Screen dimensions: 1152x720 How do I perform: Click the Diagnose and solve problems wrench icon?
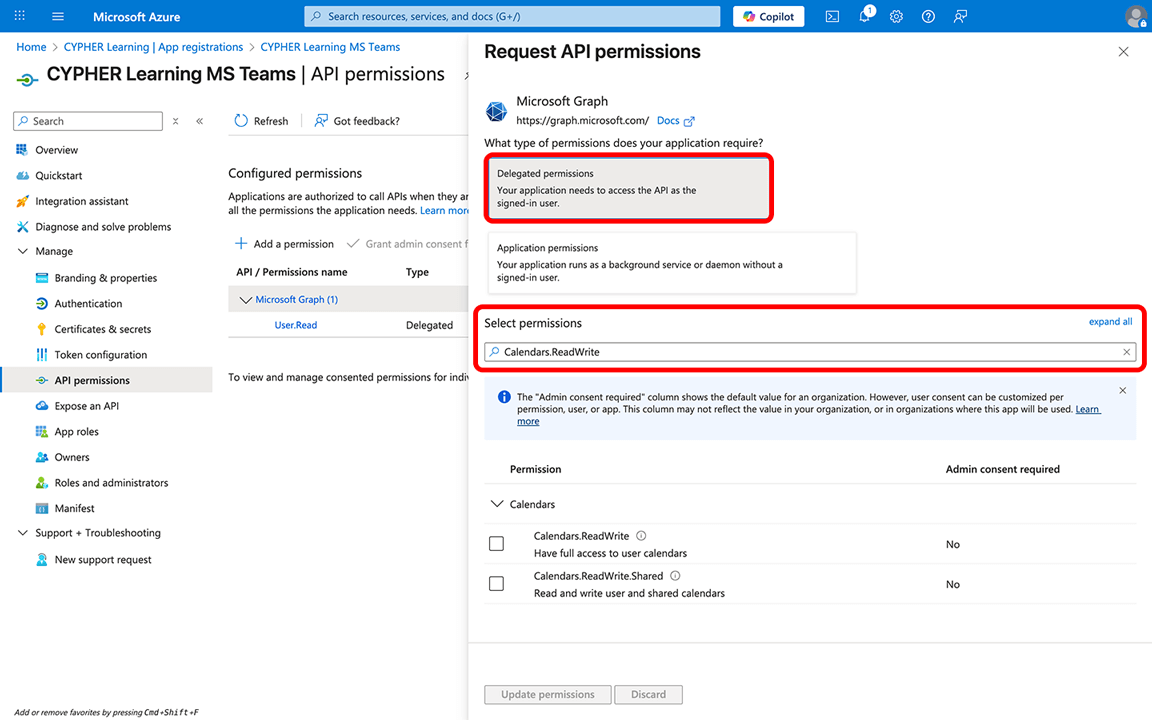point(22,227)
